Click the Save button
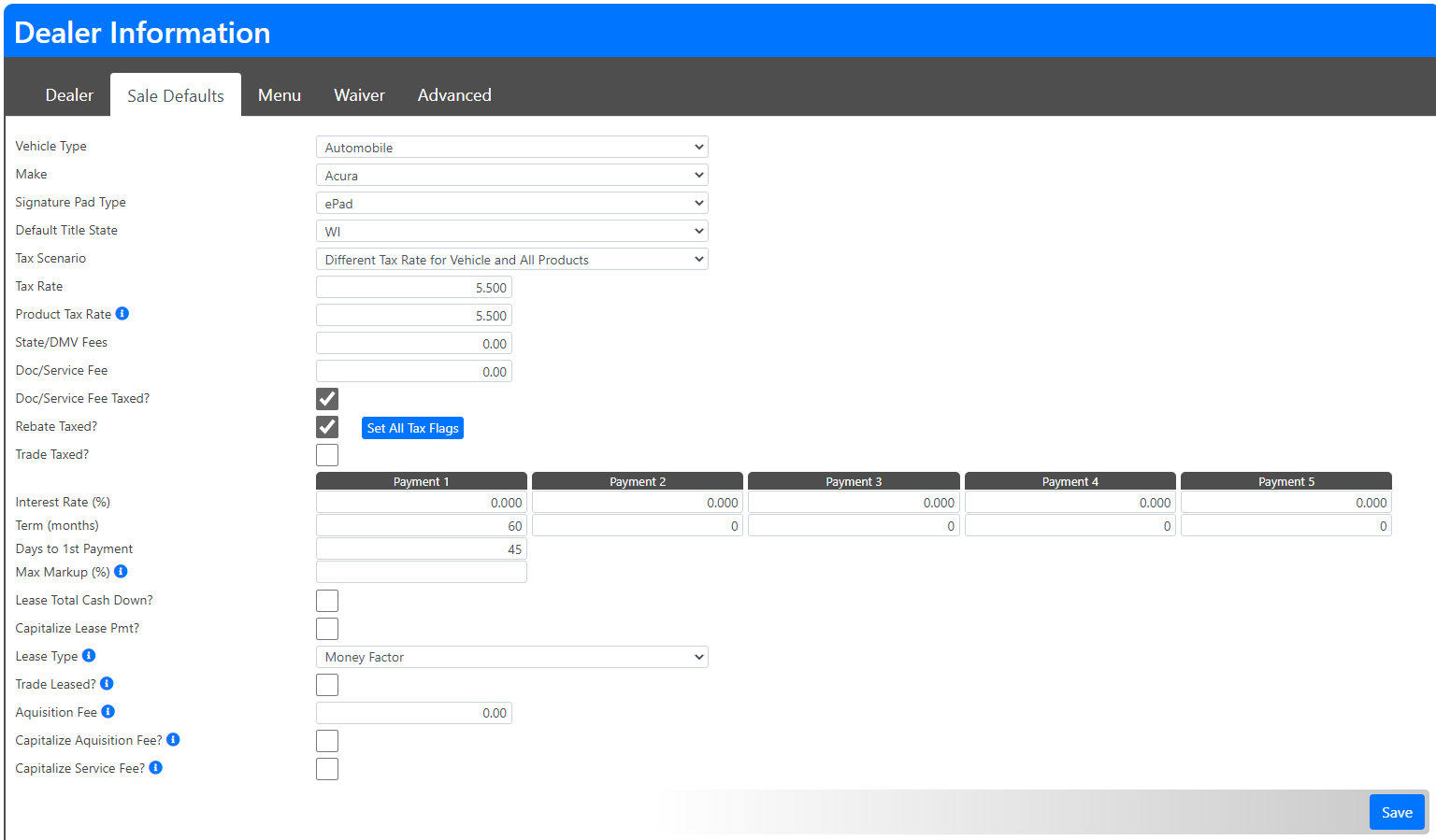Screen dimensions: 1436x840 pos(1397,812)
